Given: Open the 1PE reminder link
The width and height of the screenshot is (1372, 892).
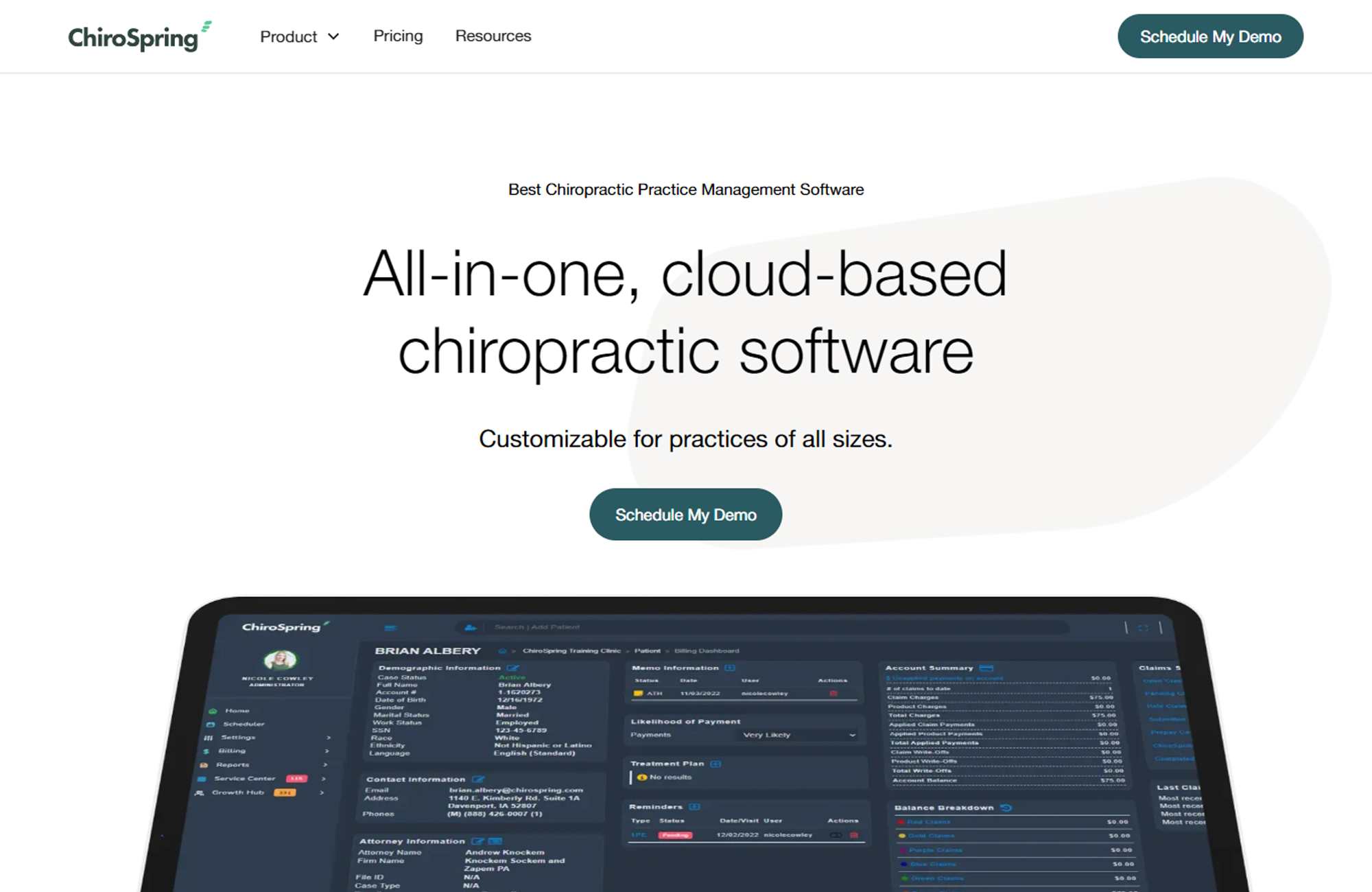Looking at the screenshot, I should [x=639, y=835].
